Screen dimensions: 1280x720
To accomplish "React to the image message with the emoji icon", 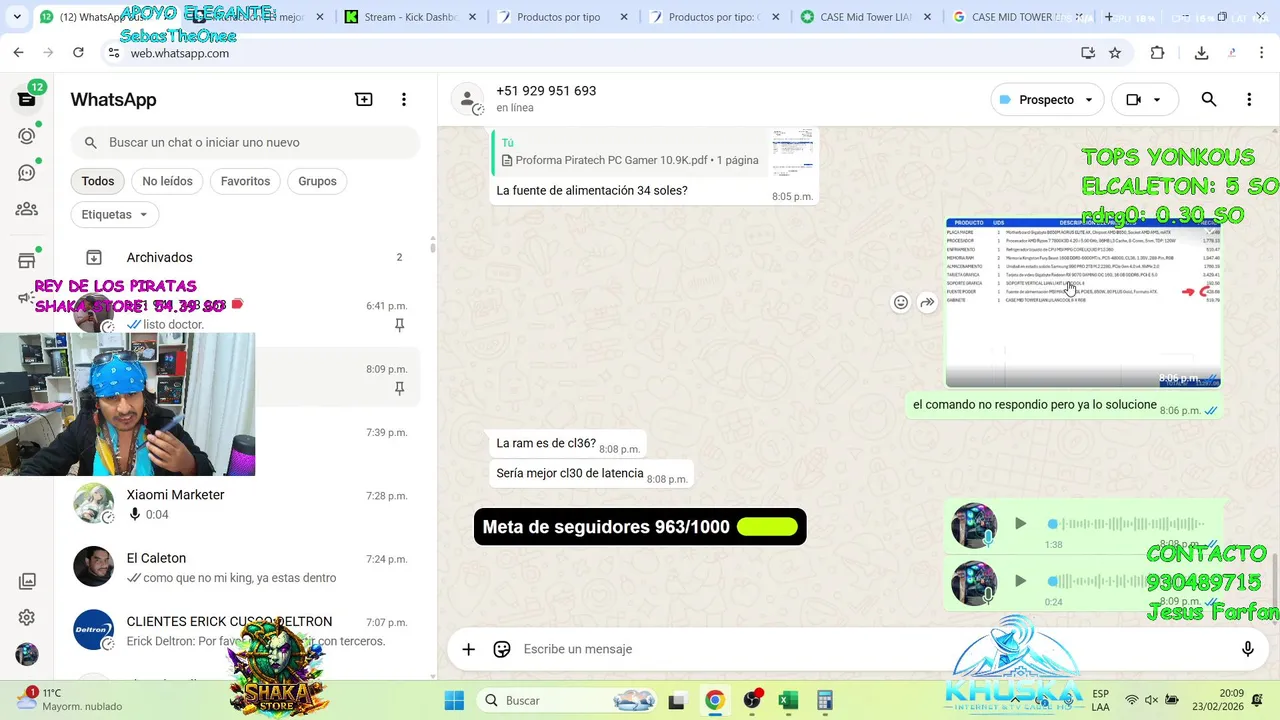I will [x=901, y=302].
